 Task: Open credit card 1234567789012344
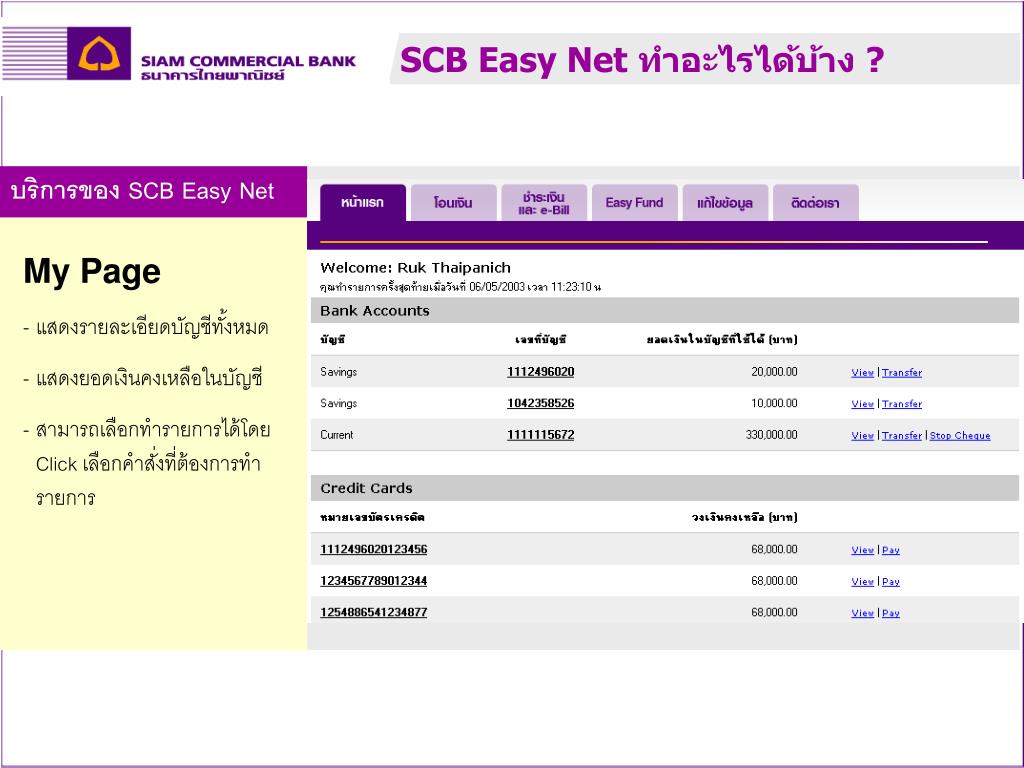click(x=374, y=581)
